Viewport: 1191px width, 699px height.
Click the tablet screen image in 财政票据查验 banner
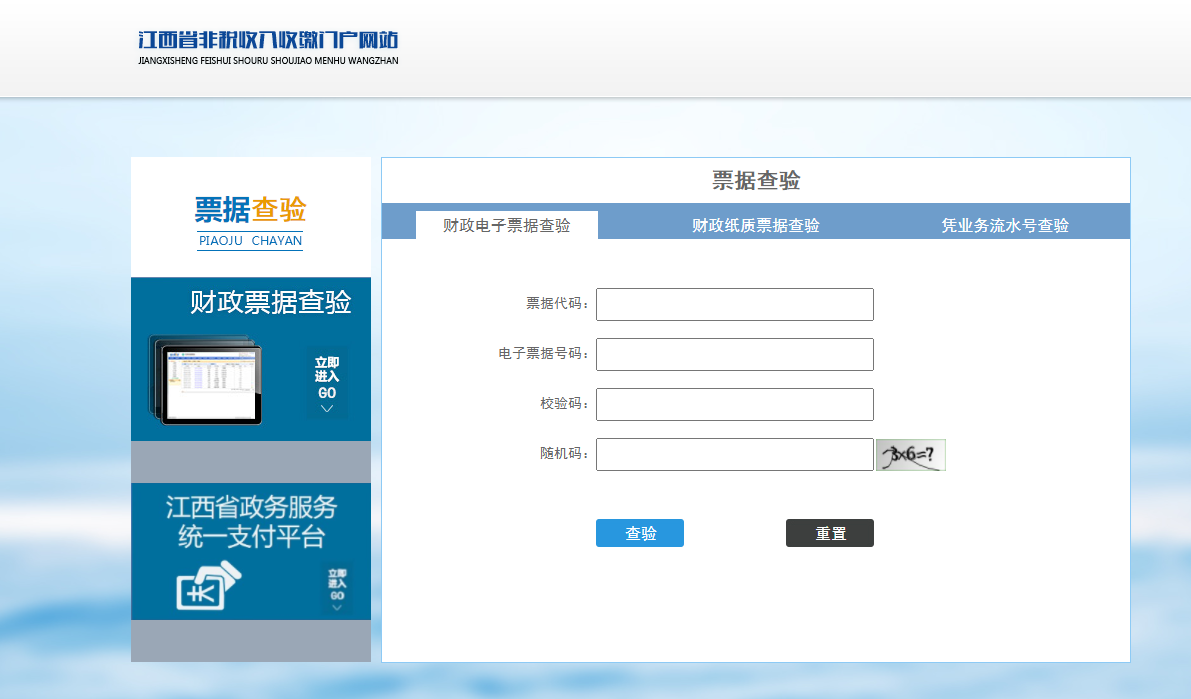click(x=210, y=383)
